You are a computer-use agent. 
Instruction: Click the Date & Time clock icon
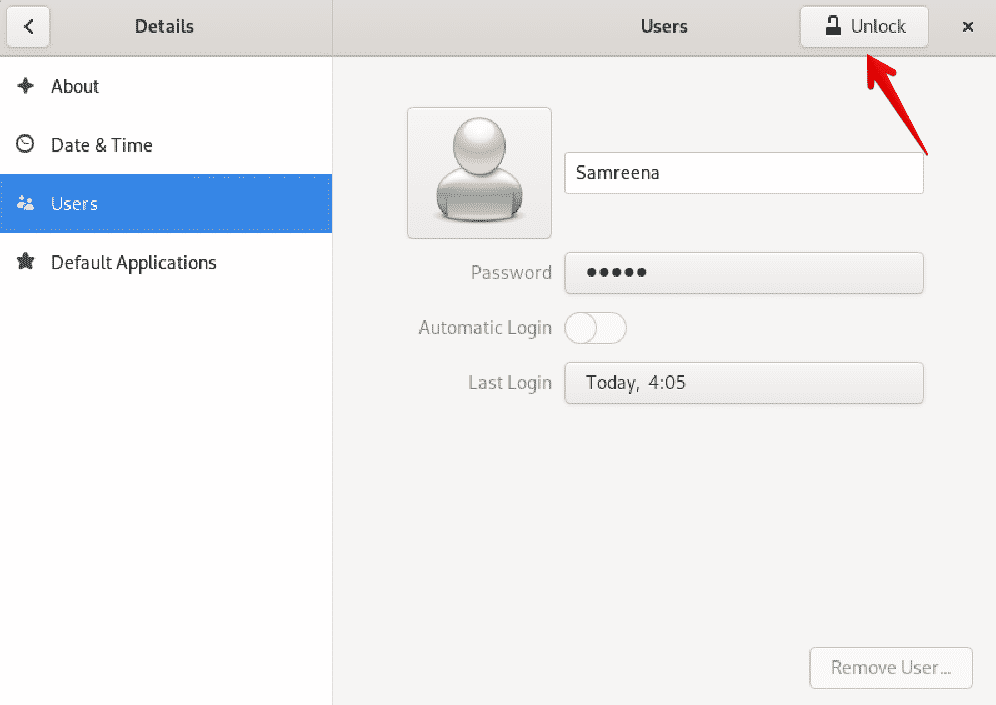(x=26, y=145)
